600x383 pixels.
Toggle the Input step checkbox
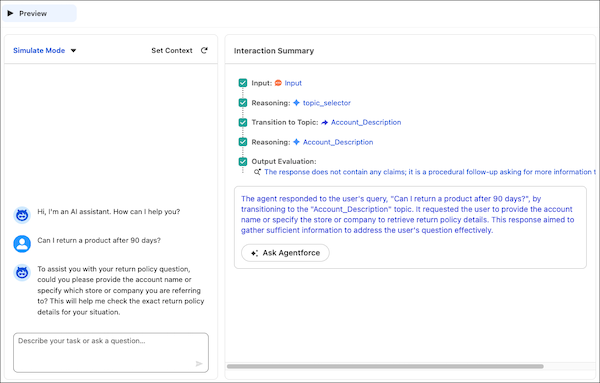[x=243, y=83]
